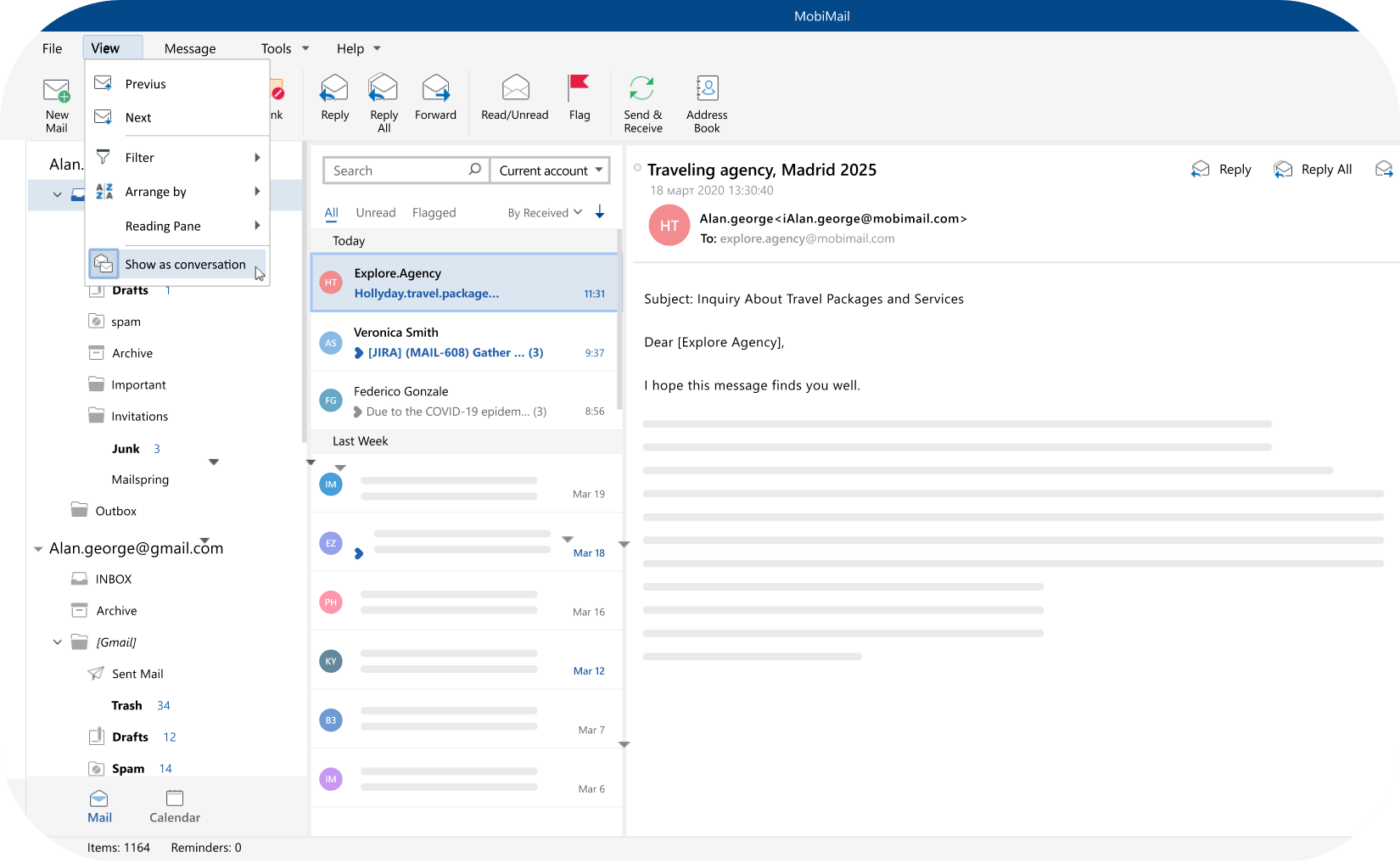Expand Reading Pane submenu
This screenshot has width=1400, height=863.
point(177,226)
